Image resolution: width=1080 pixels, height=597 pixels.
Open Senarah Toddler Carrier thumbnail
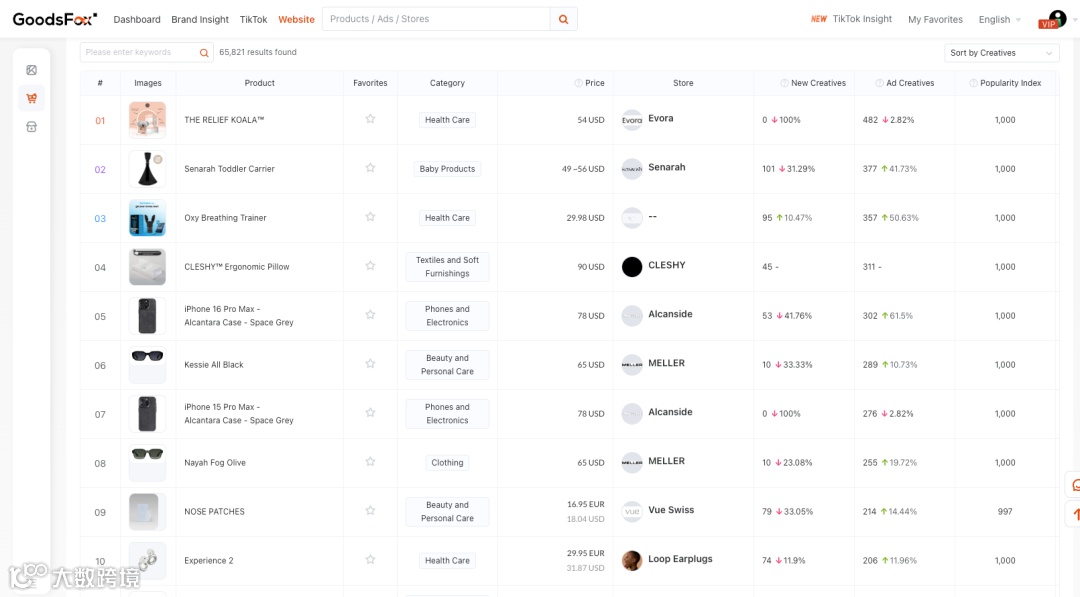pyautogui.click(x=147, y=169)
